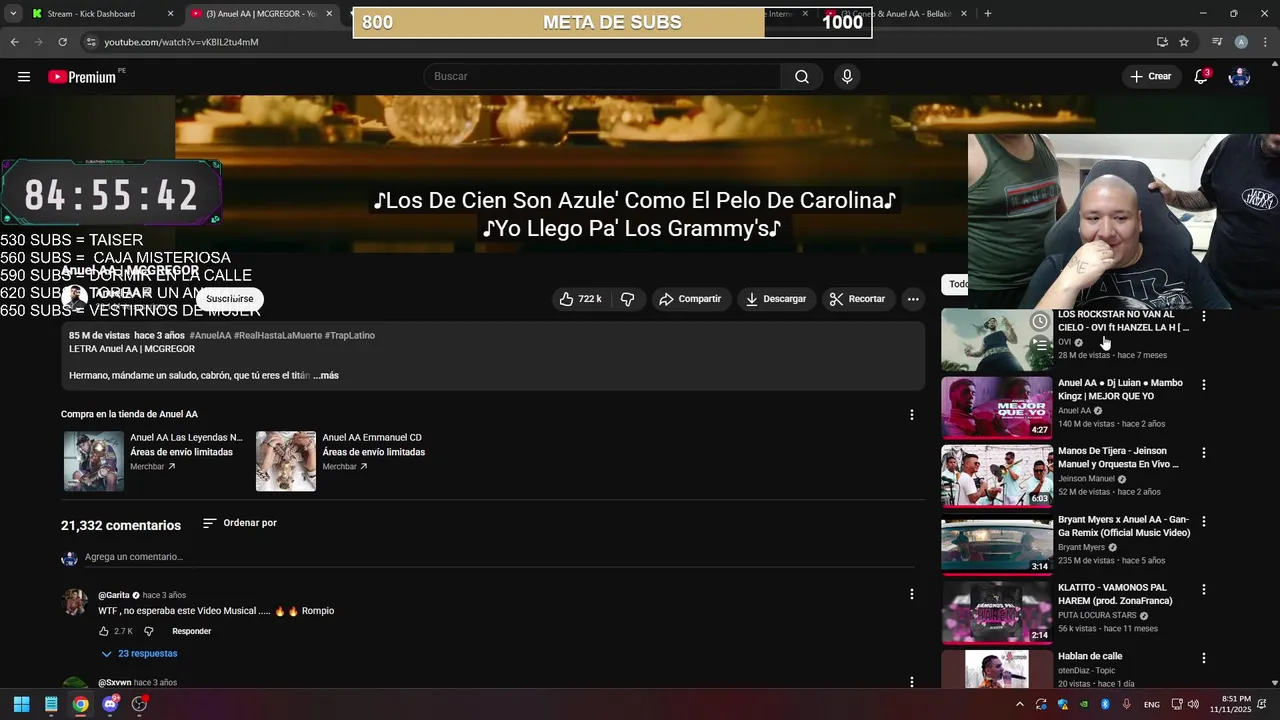This screenshot has width=1280, height=720.
Task: Clip the video with Recortar
Action: pyautogui.click(x=858, y=299)
